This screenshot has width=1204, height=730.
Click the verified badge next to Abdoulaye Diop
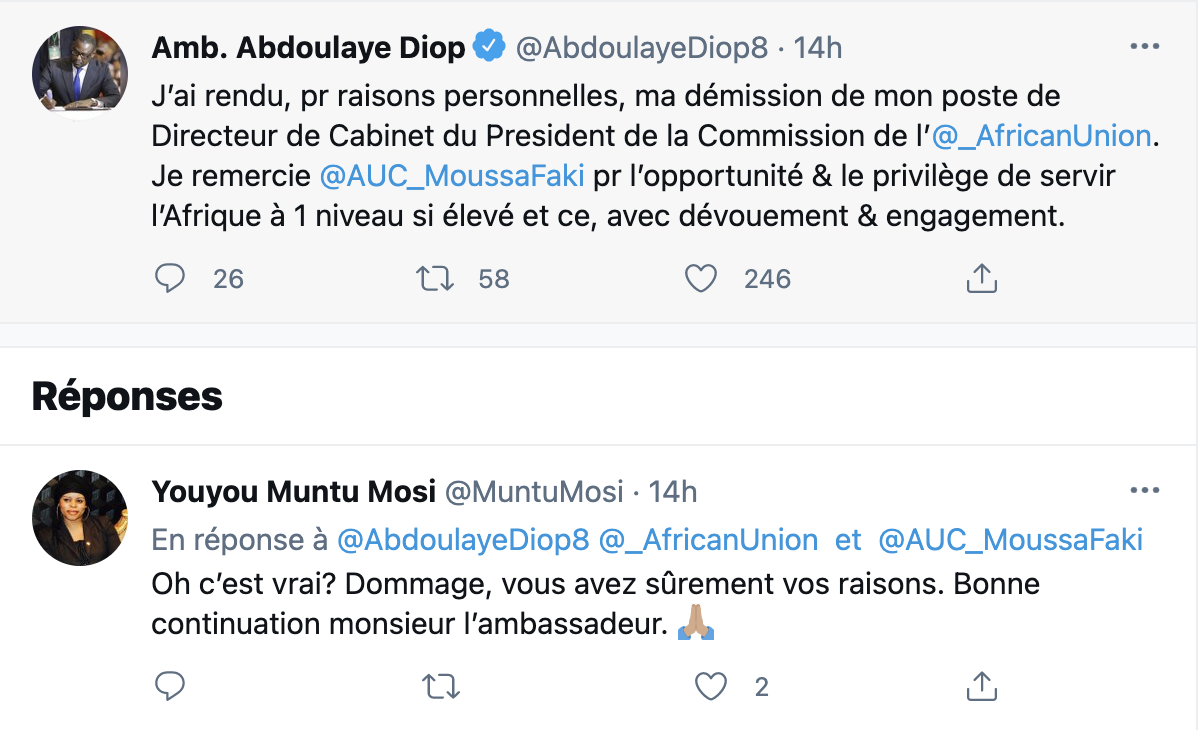(487, 44)
